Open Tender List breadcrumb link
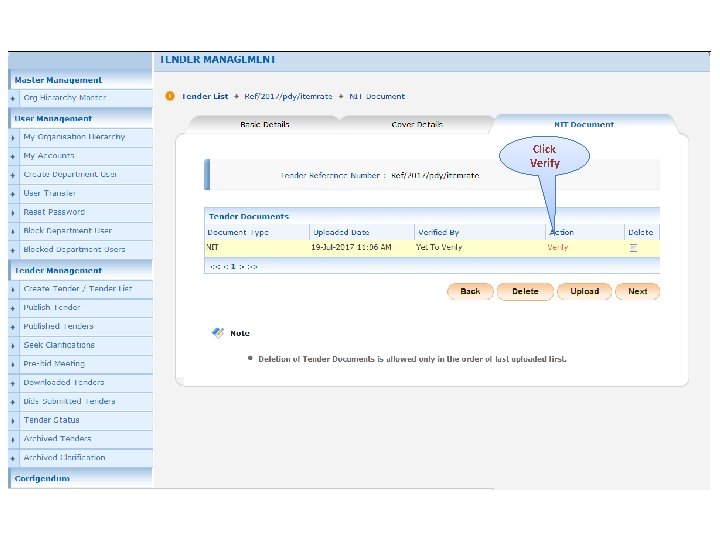Viewport: 720px width, 540px height. [205, 96]
